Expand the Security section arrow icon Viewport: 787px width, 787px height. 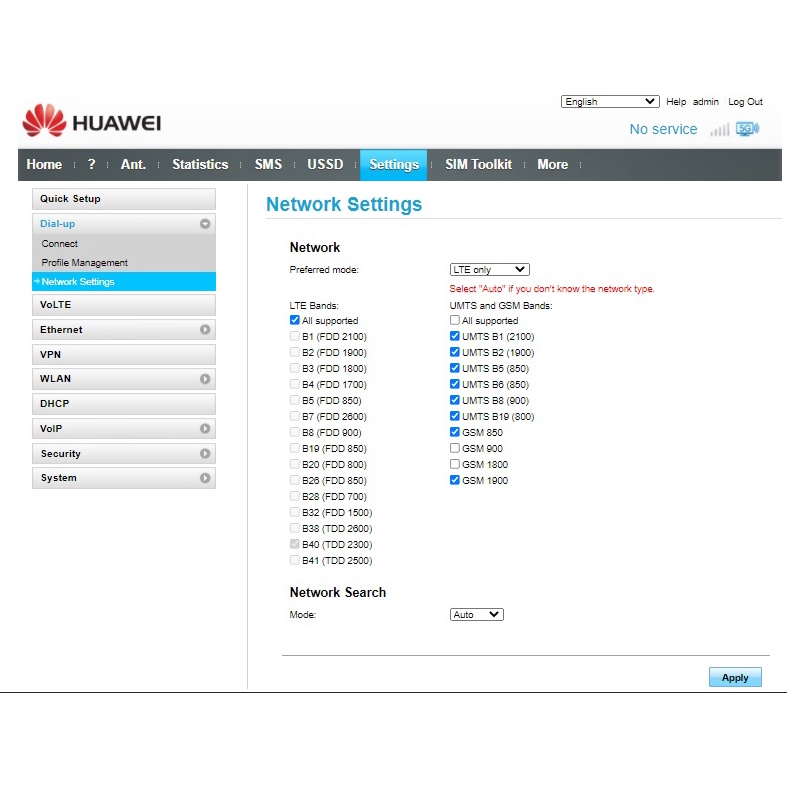click(x=205, y=454)
